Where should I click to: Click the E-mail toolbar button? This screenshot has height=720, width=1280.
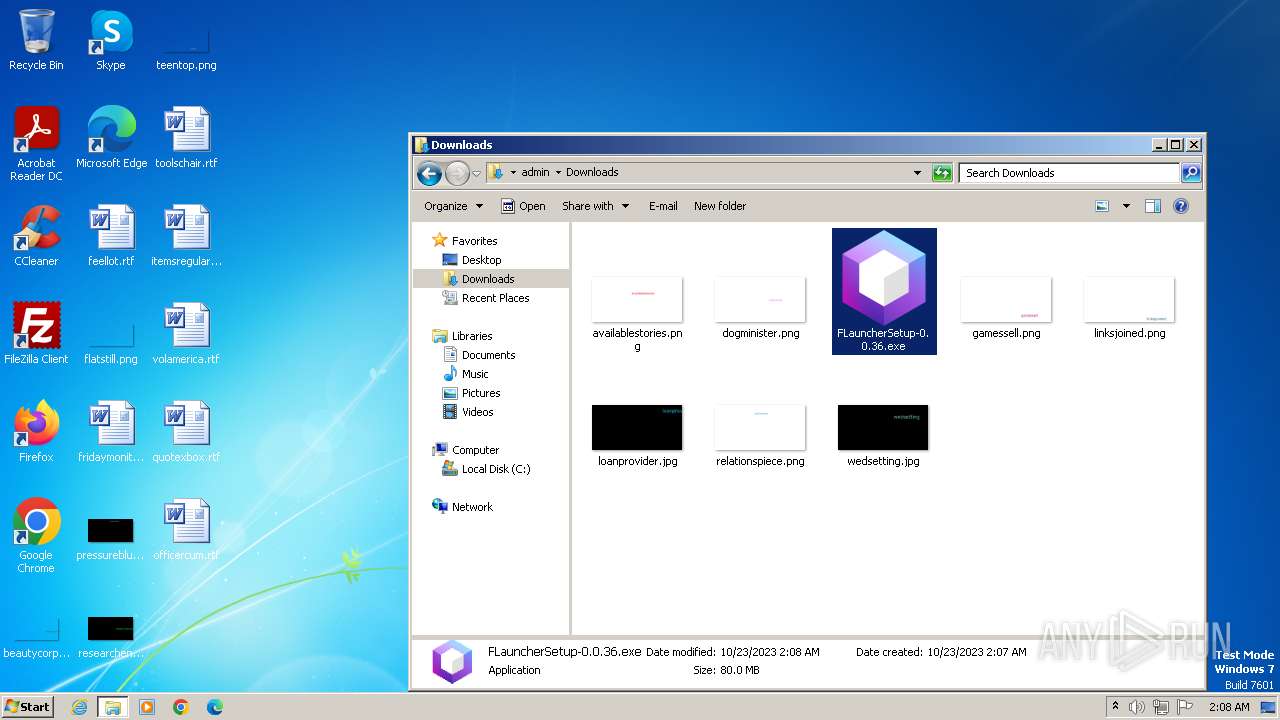663,206
